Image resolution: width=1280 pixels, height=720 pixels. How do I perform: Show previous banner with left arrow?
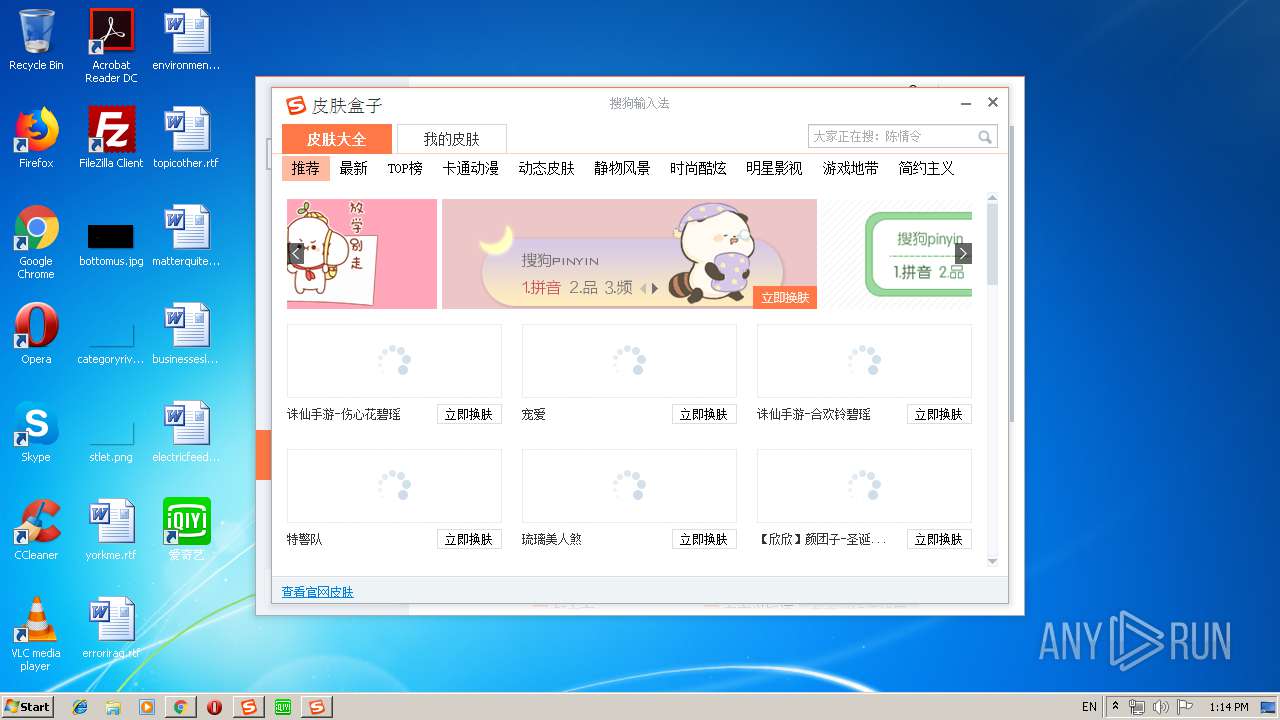tap(296, 254)
